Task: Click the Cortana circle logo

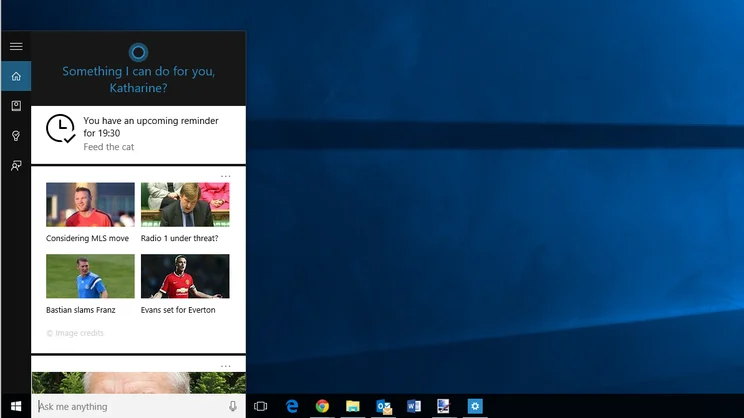Action: pyautogui.click(x=138, y=52)
